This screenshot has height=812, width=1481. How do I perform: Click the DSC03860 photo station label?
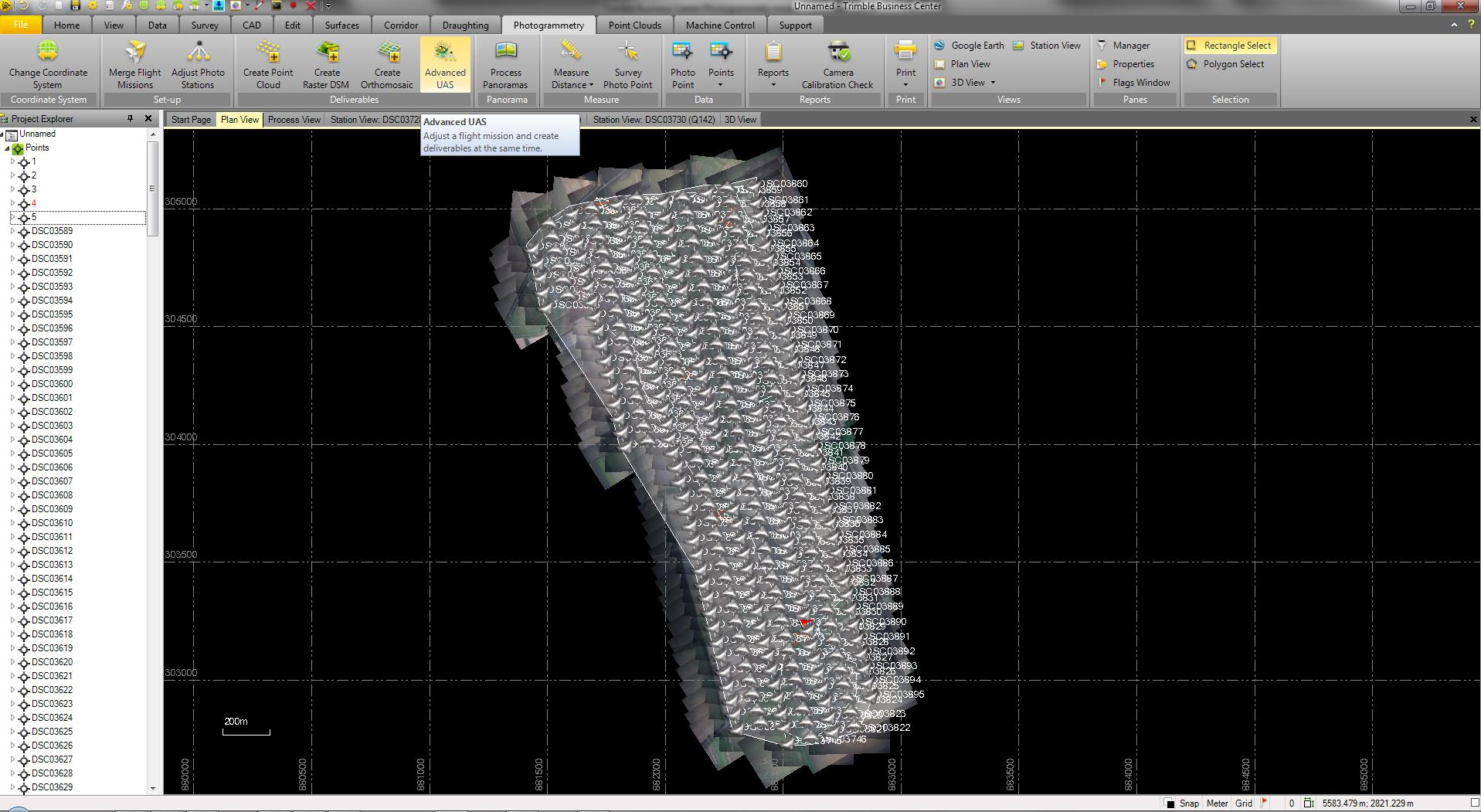pyautogui.click(x=783, y=184)
